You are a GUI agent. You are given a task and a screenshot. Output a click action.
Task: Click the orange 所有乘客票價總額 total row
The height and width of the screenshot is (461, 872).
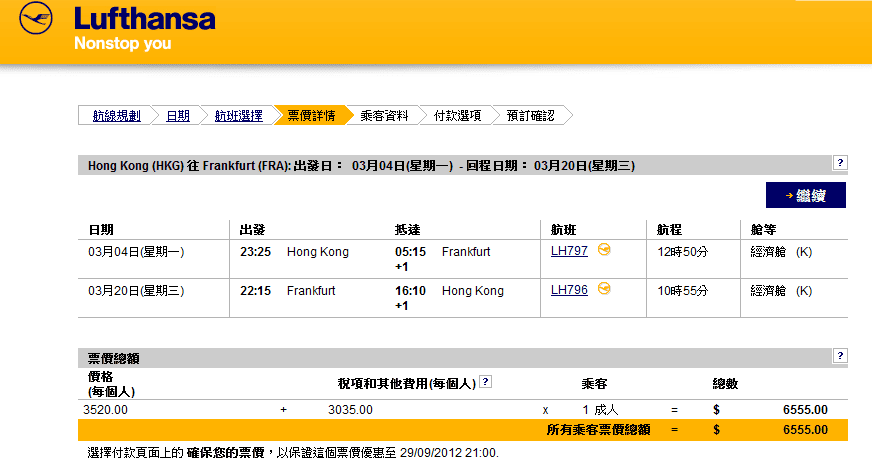tap(462, 430)
